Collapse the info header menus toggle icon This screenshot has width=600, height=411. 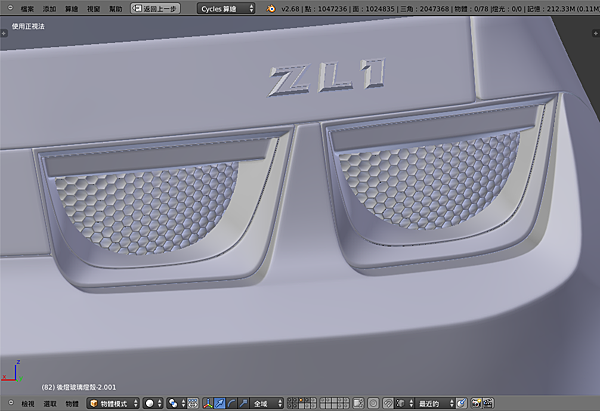pyautogui.click(x=10, y=8)
